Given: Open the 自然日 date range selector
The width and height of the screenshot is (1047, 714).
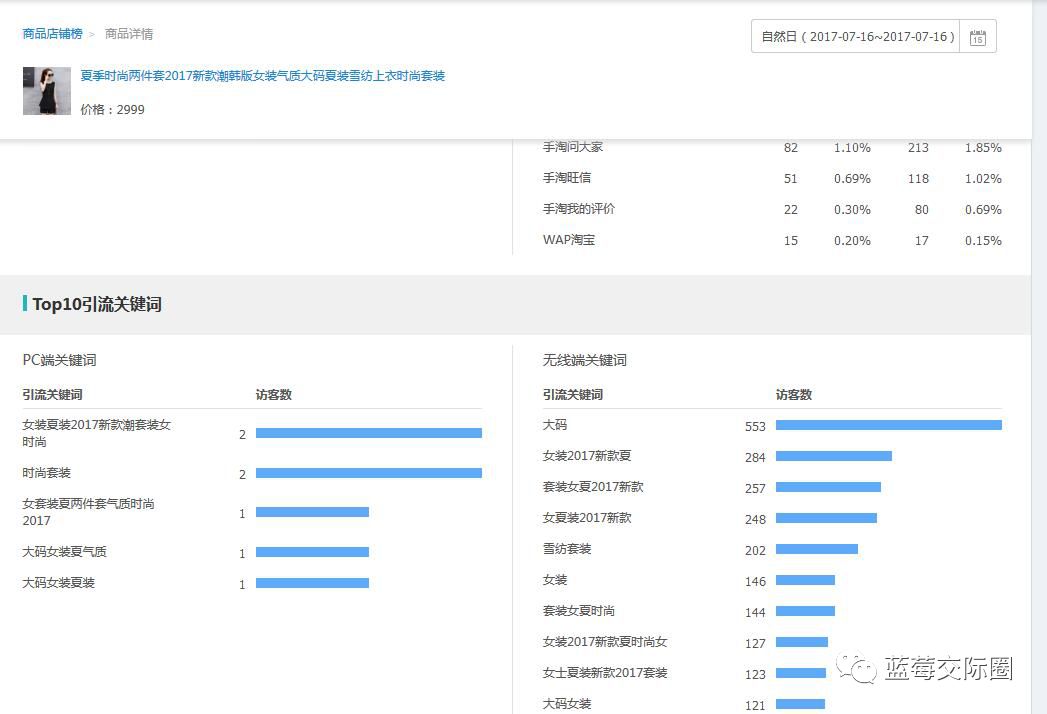Looking at the screenshot, I should (x=855, y=36).
